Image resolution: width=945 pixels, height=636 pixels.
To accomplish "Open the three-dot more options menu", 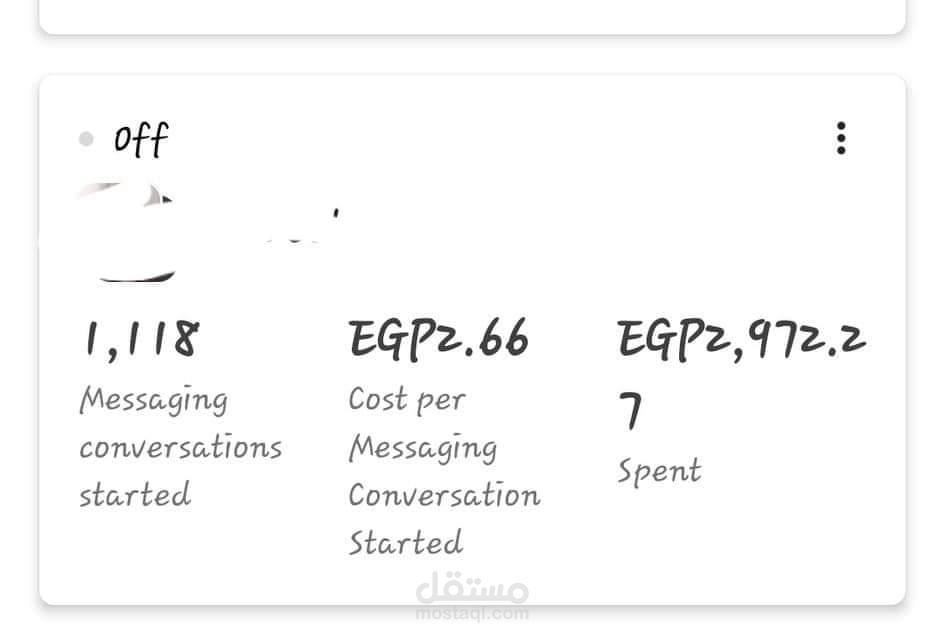I will tap(841, 138).
